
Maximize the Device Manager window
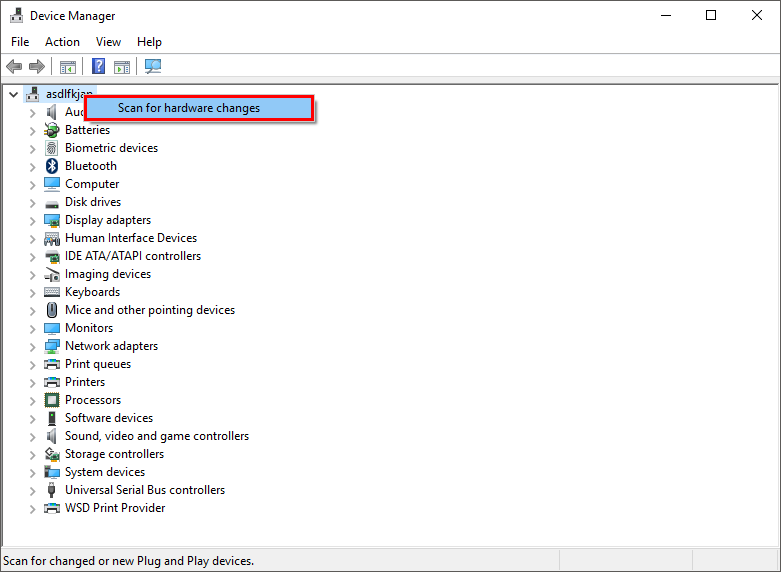tap(711, 15)
